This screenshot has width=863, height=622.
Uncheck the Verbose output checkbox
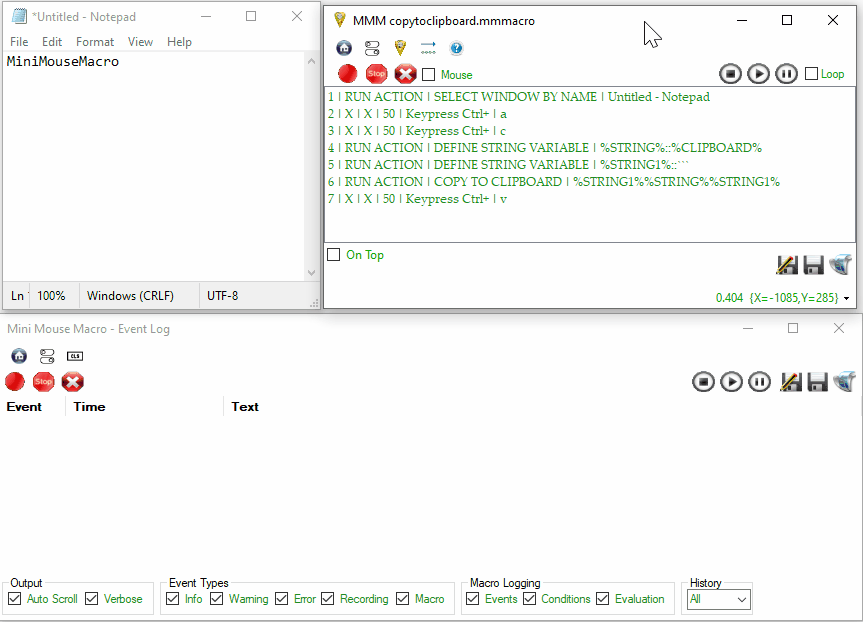(x=92, y=599)
